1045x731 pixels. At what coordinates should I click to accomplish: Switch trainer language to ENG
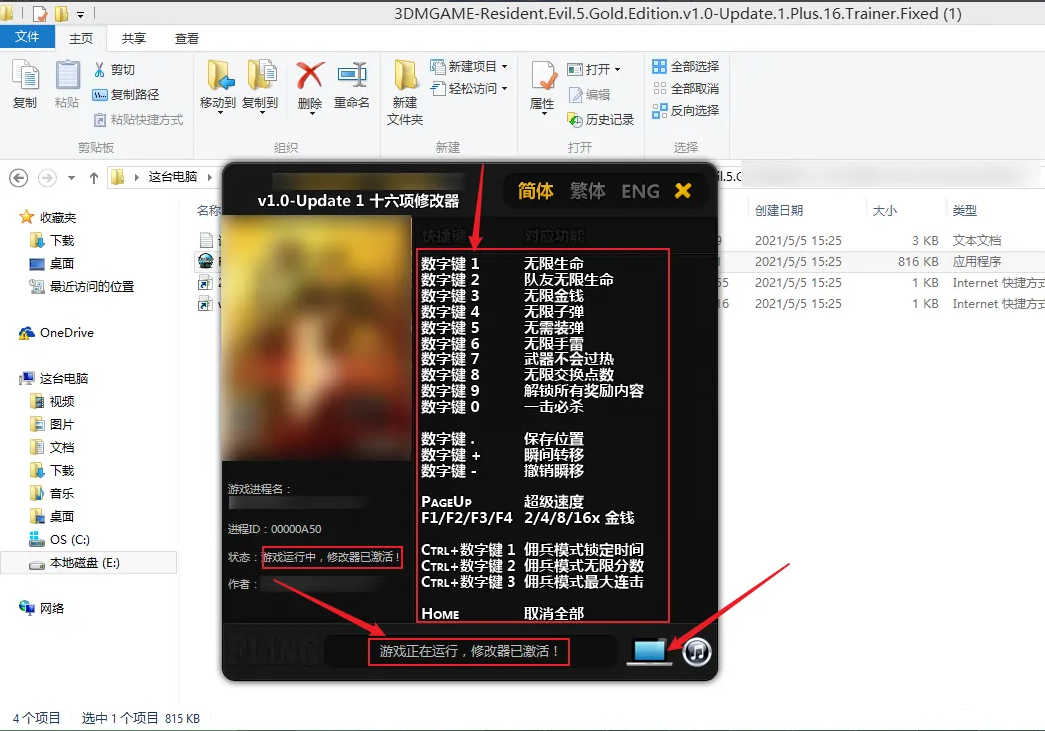[x=639, y=190]
